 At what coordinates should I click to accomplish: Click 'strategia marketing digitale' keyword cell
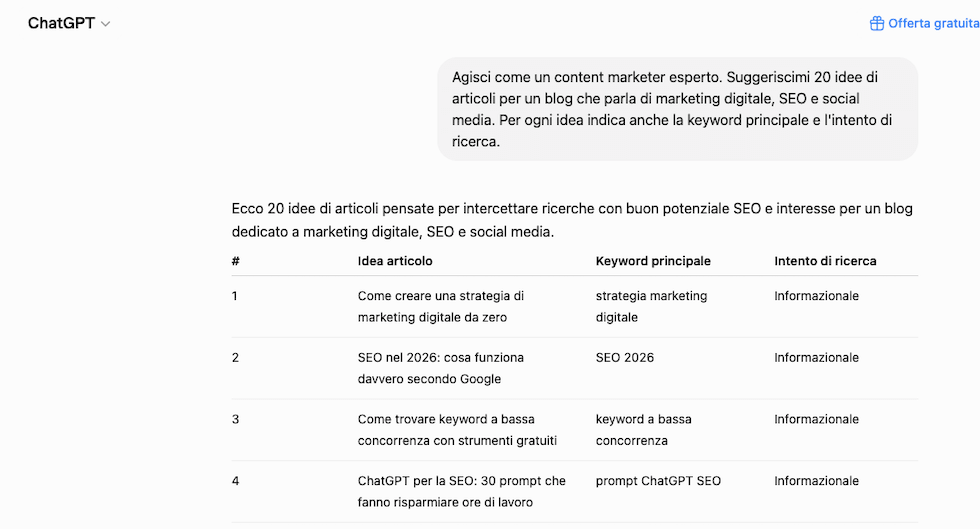coord(651,306)
